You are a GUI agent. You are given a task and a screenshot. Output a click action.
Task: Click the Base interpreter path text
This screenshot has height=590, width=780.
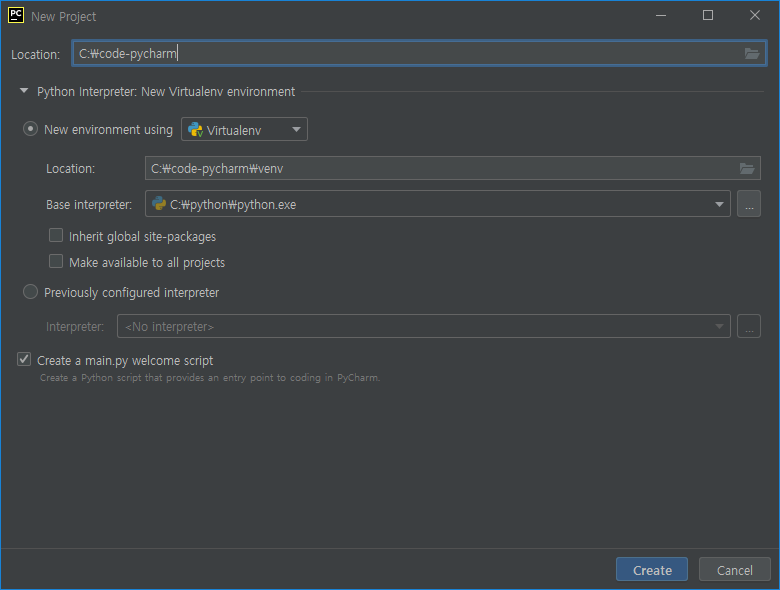[233, 204]
